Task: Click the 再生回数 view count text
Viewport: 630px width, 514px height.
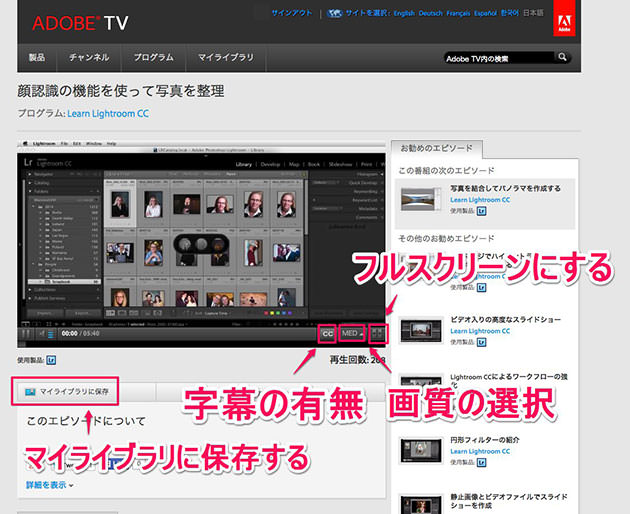Action: 357,360
